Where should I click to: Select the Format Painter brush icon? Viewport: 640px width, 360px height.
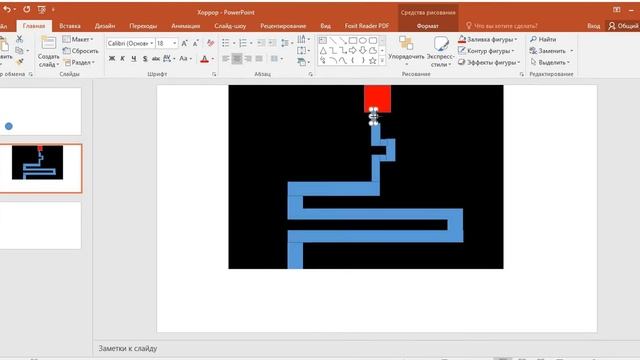19,62
